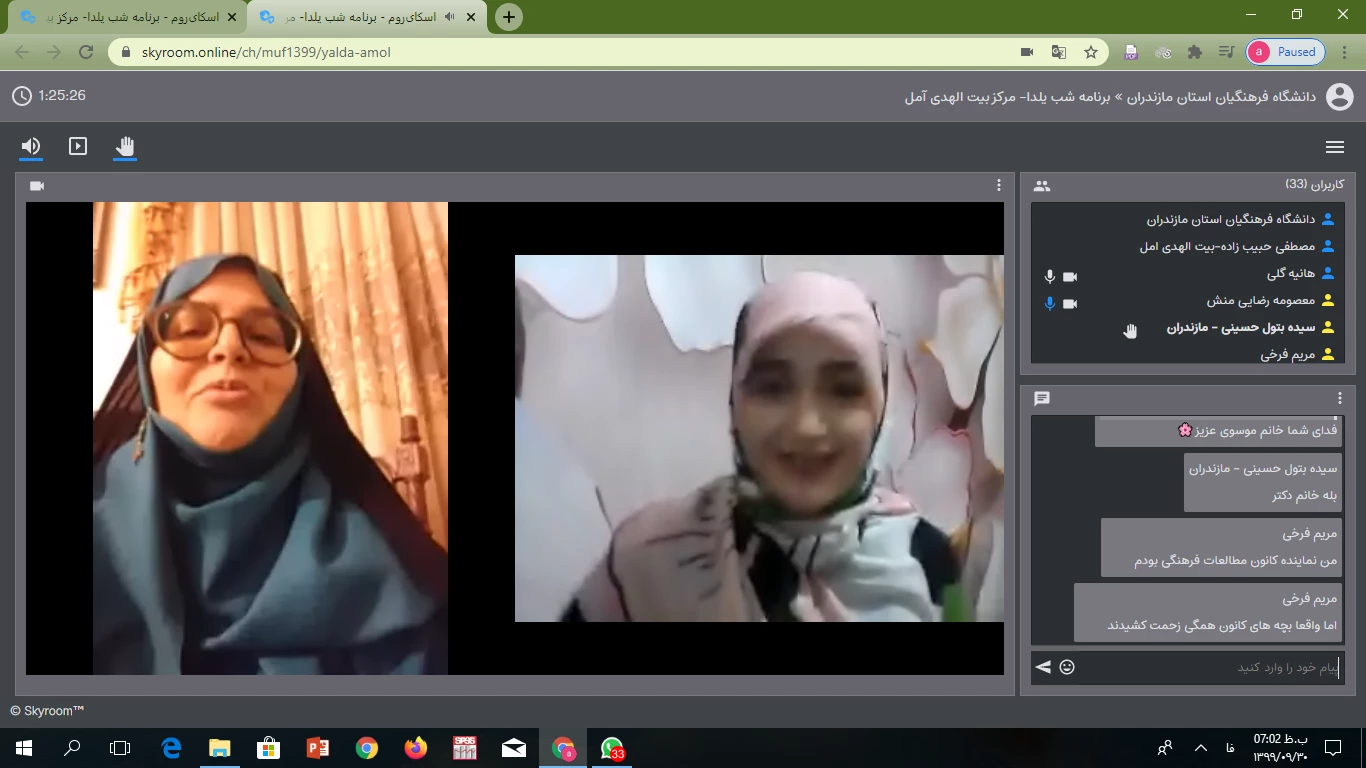Mute the speaker volume icon
The width and height of the screenshot is (1366, 768).
coord(31,147)
